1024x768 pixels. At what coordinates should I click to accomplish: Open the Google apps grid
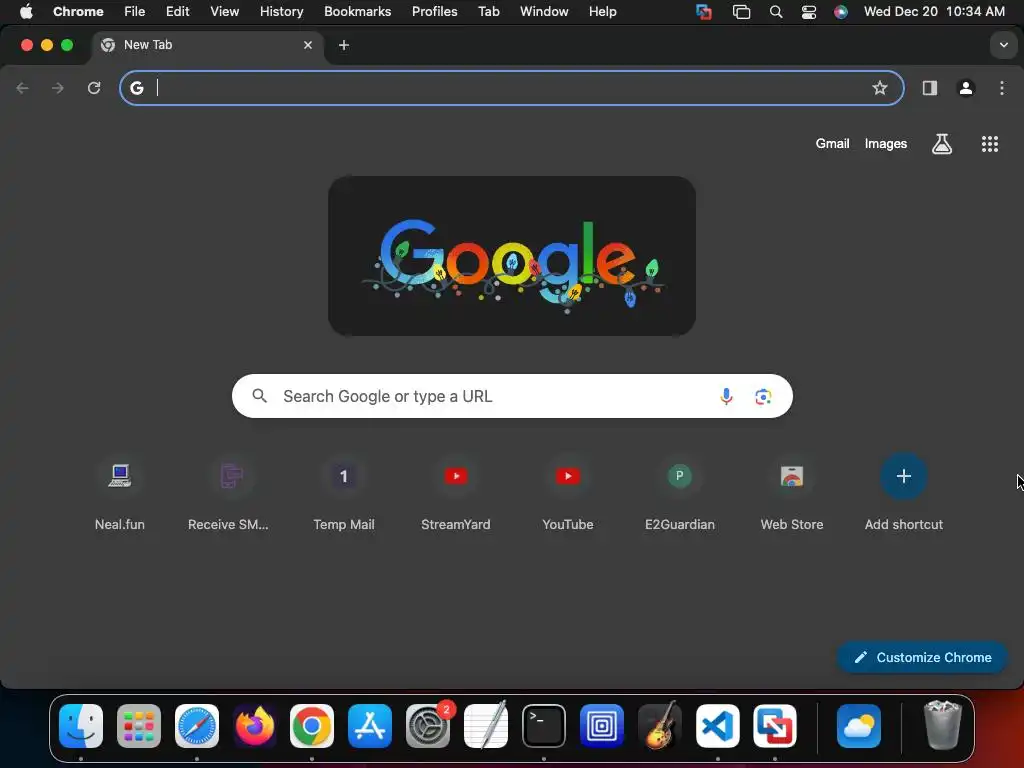click(x=990, y=144)
